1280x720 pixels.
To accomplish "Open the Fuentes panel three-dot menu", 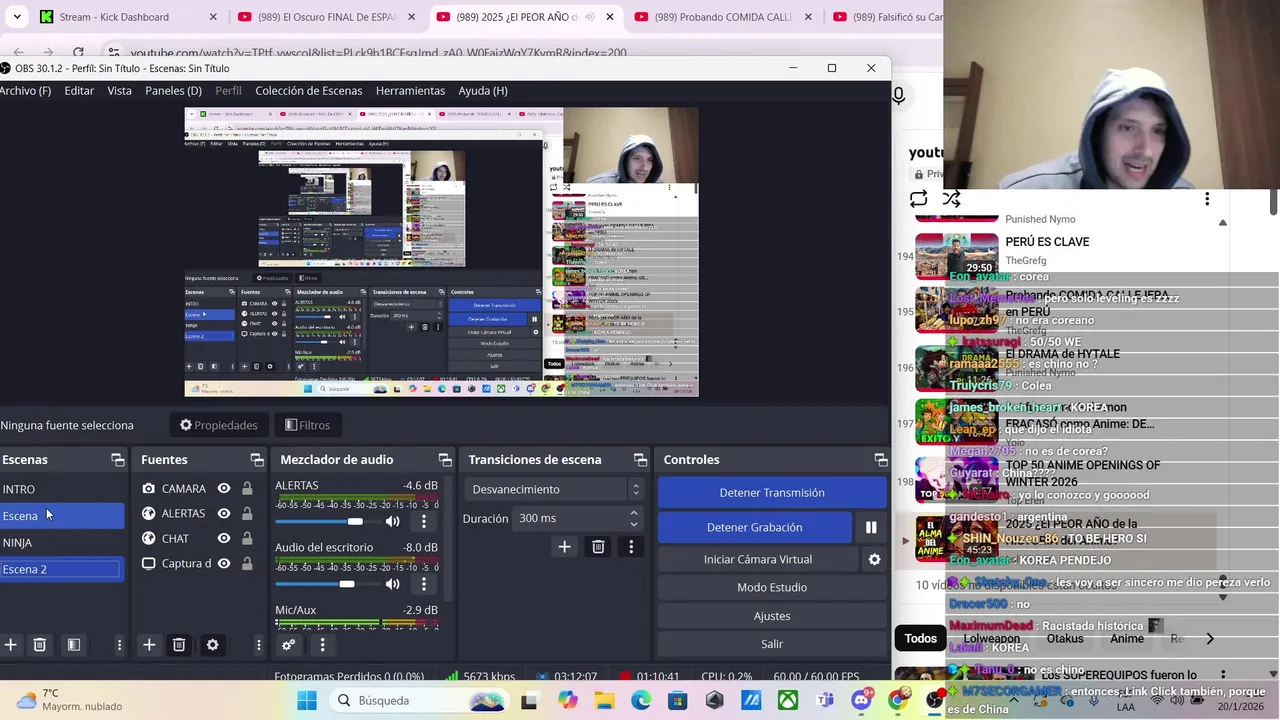I will pos(258,645).
